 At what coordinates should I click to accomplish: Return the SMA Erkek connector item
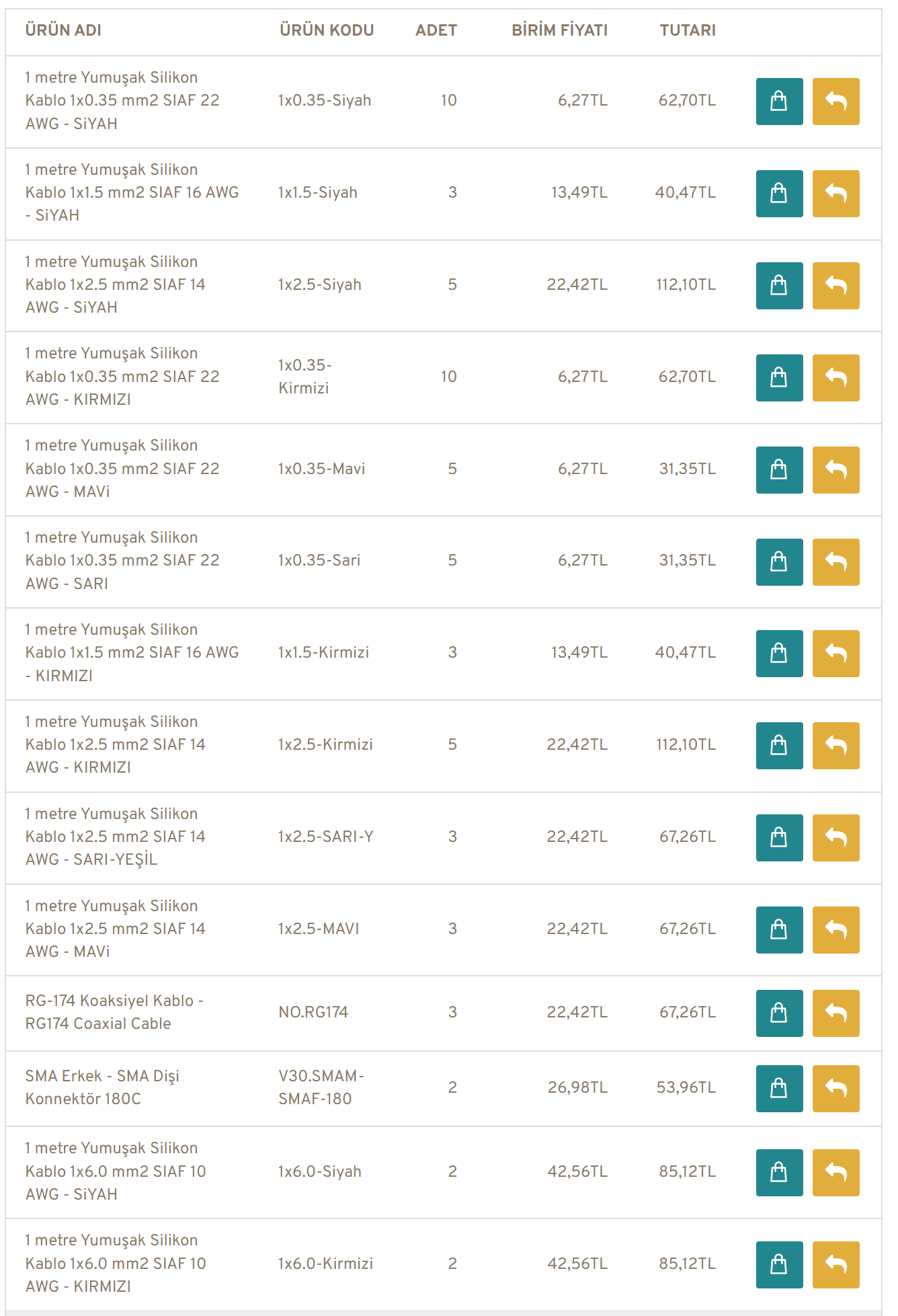tap(835, 1089)
